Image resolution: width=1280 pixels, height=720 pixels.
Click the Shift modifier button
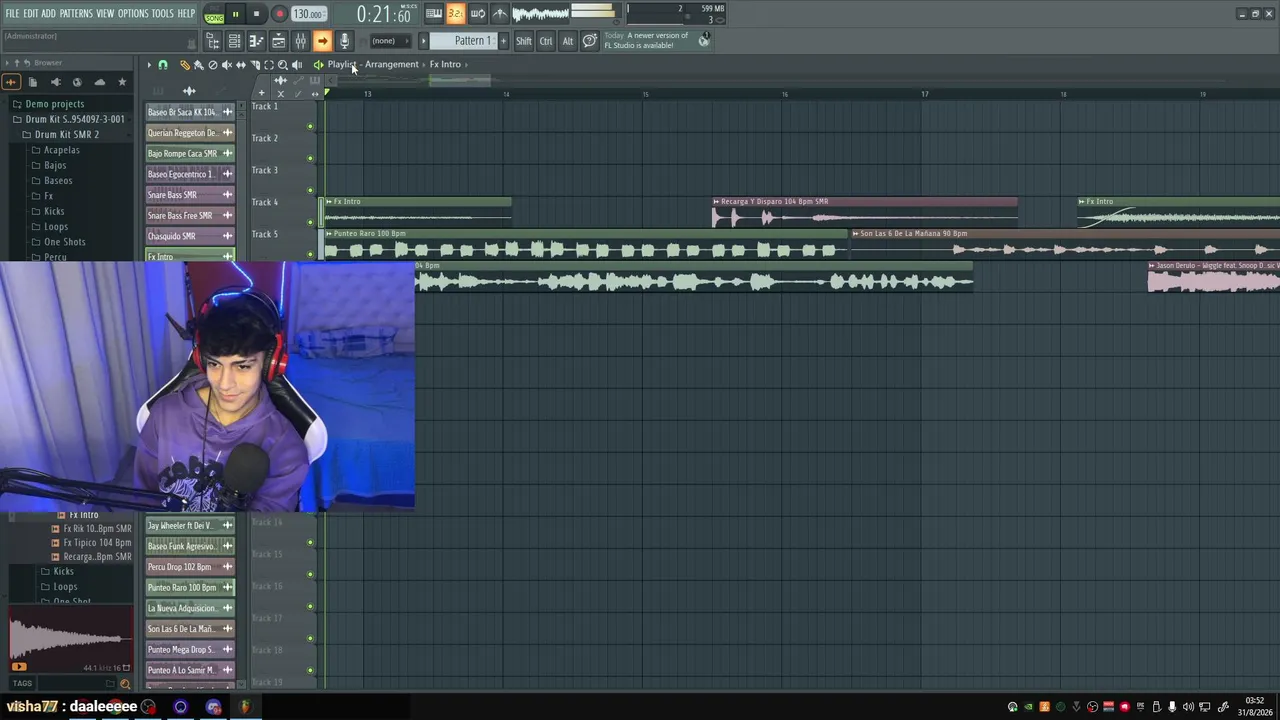point(524,41)
